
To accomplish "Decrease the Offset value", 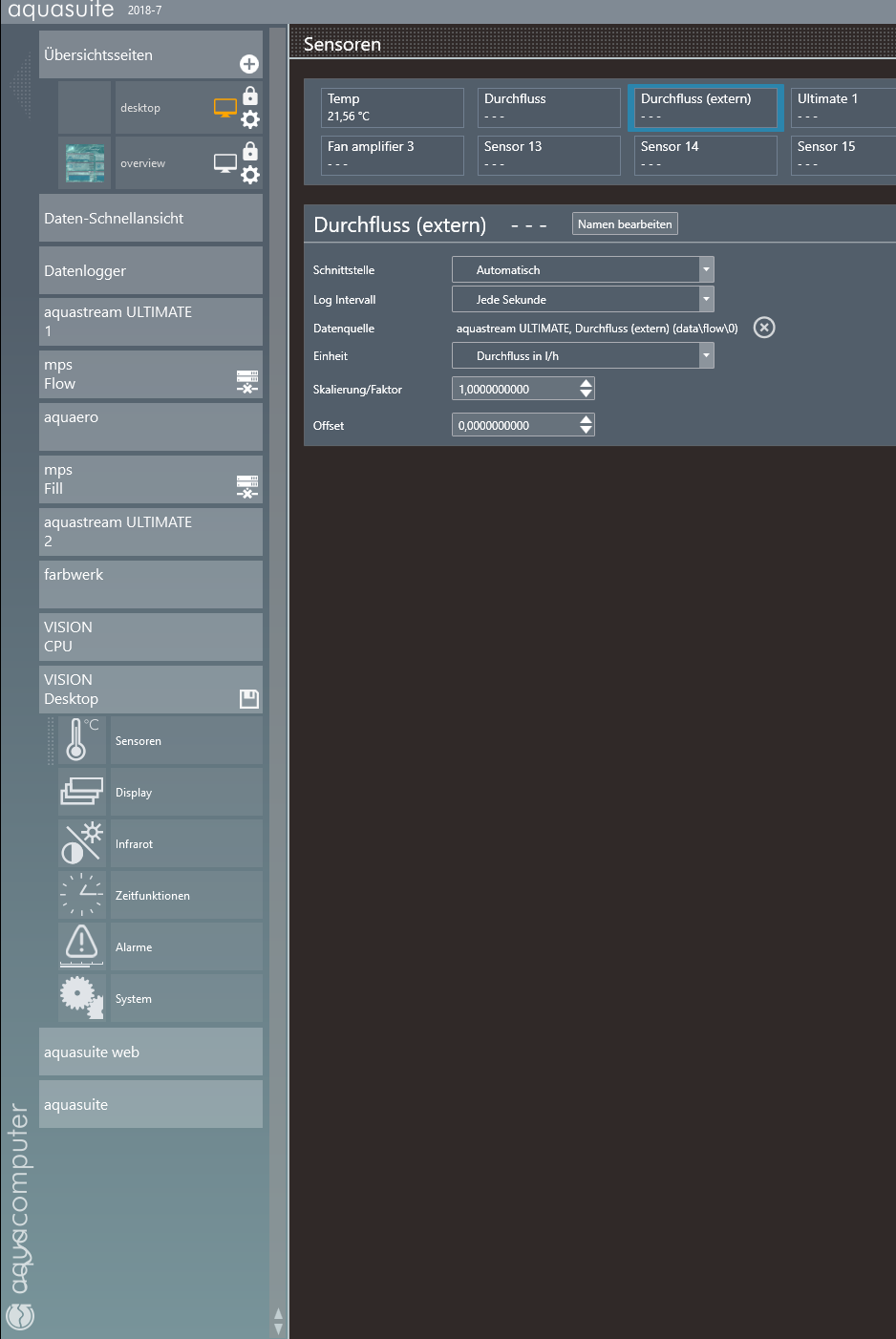I will pos(586,431).
